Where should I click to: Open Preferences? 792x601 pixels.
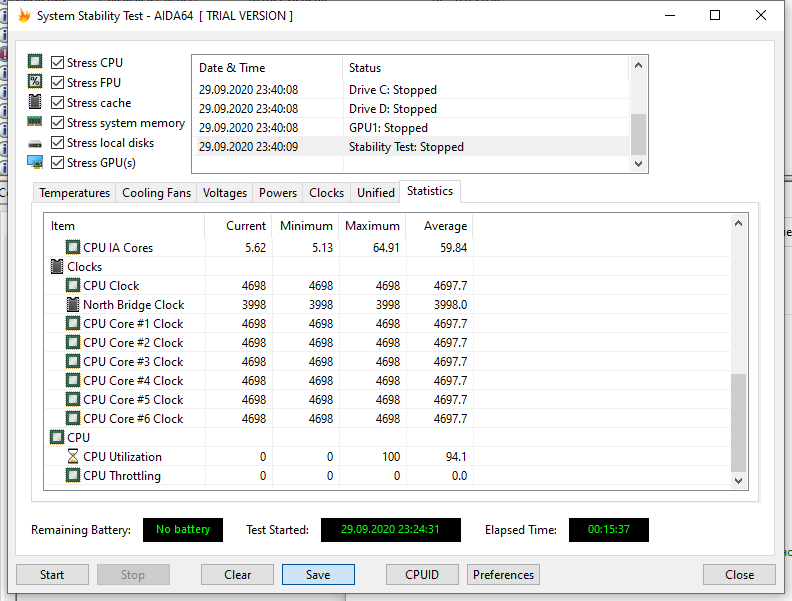point(503,575)
